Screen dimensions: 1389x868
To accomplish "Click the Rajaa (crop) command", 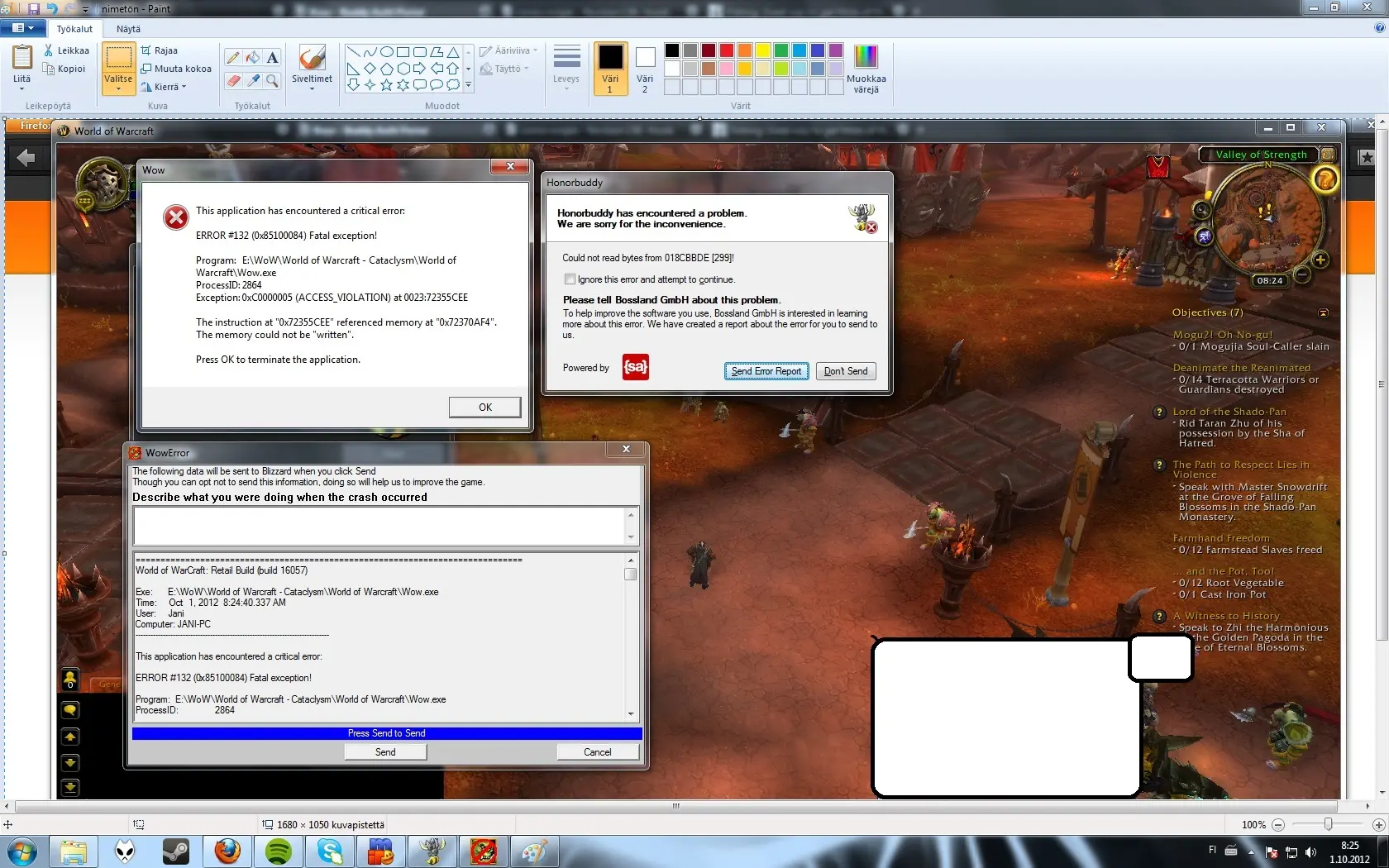I will point(159,50).
